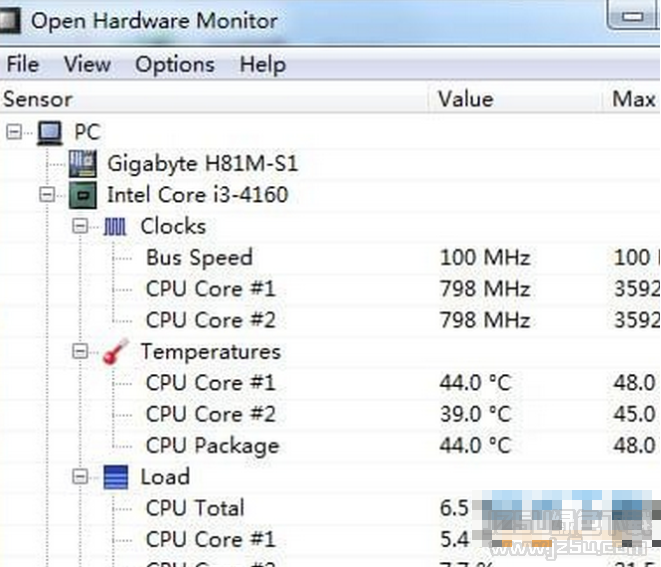Click the Intel Core i3-4160 chip icon
The width and height of the screenshot is (661, 567).
(x=83, y=194)
